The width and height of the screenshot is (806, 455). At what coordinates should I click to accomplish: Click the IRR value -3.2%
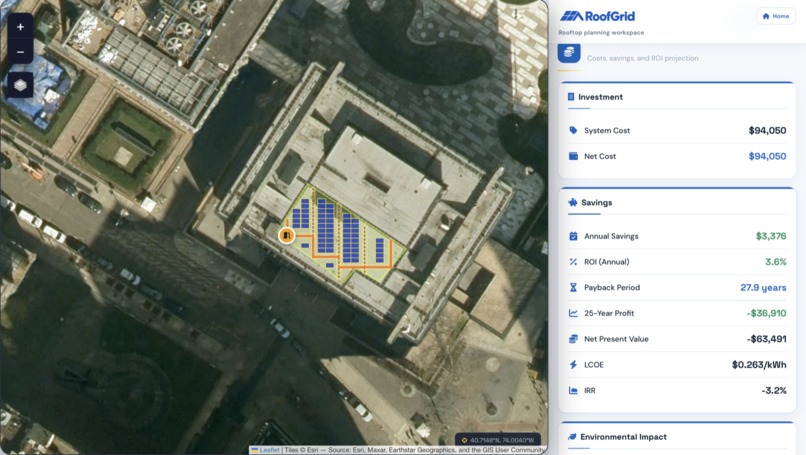coord(774,391)
